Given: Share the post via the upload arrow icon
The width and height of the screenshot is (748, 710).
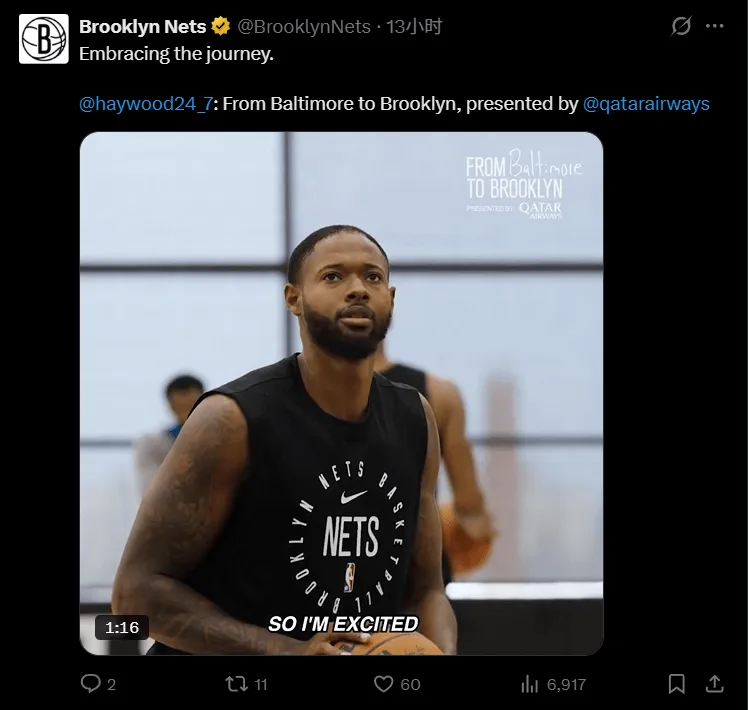Looking at the screenshot, I should tap(714, 684).
